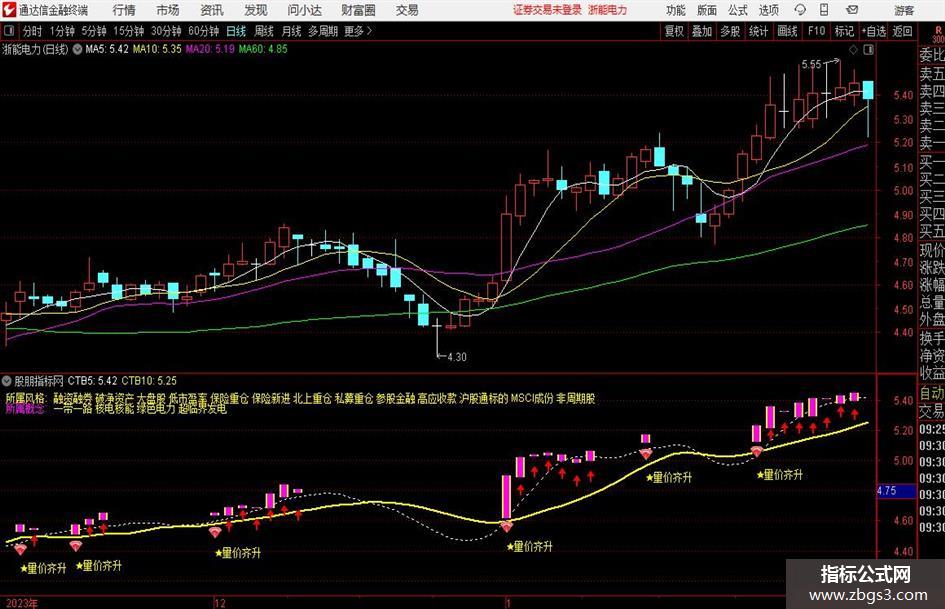Click the 浙能电力 stock name in title bar
945x609 pixels.
(608, 10)
